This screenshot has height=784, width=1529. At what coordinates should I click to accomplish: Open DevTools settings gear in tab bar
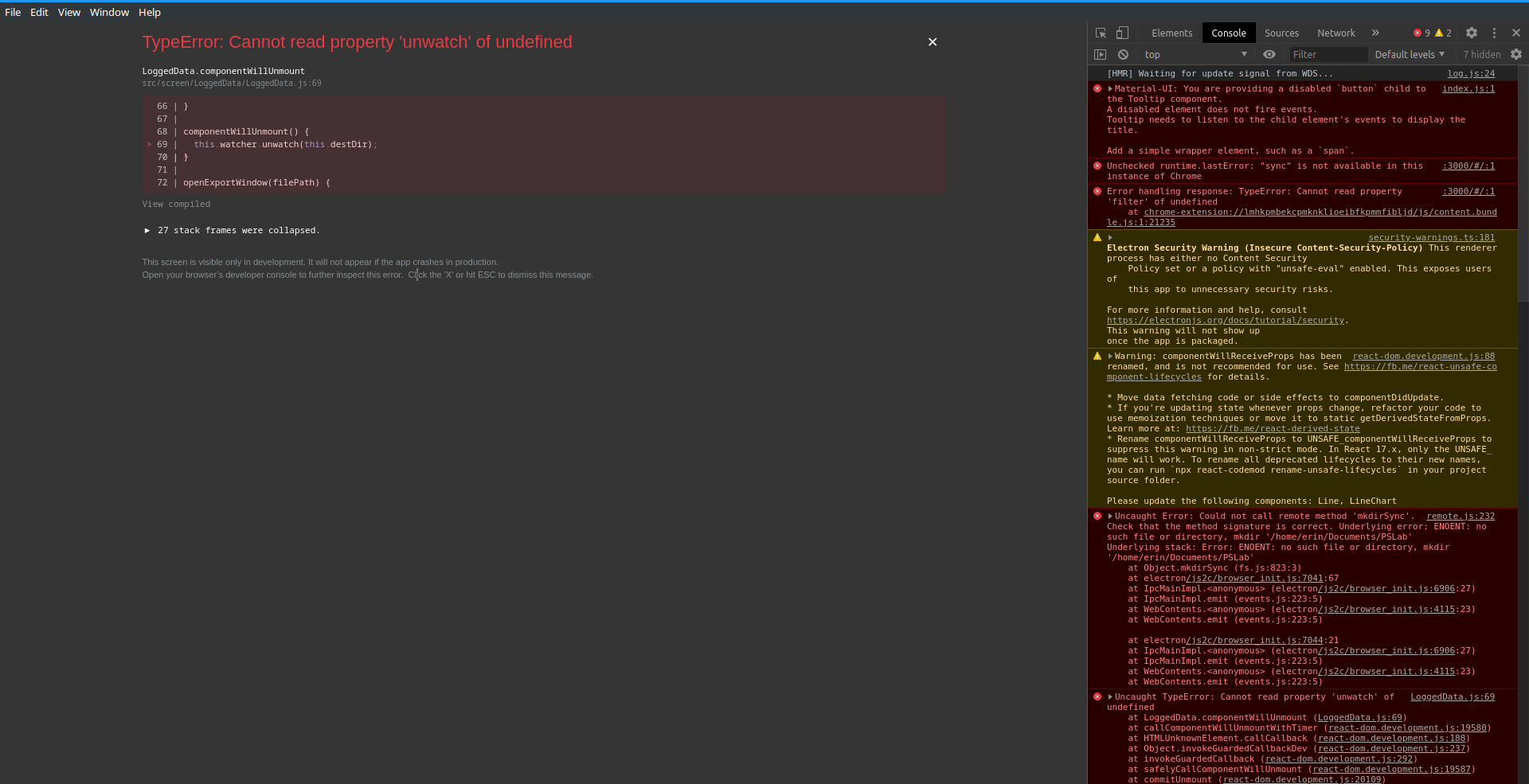pyautogui.click(x=1472, y=33)
